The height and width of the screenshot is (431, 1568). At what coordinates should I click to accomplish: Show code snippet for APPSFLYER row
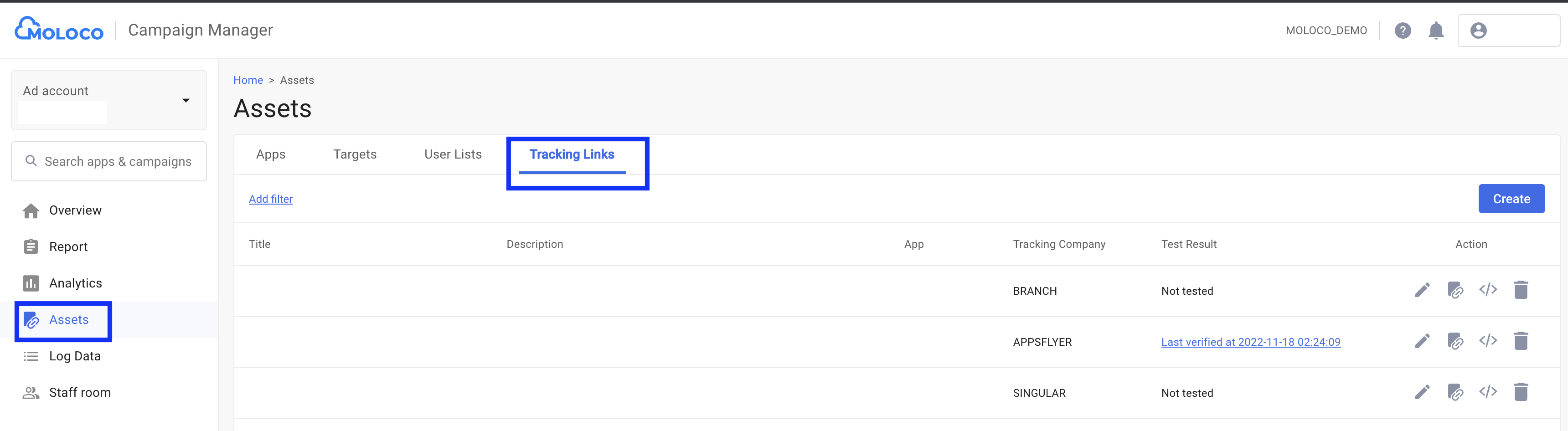coord(1488,342)
